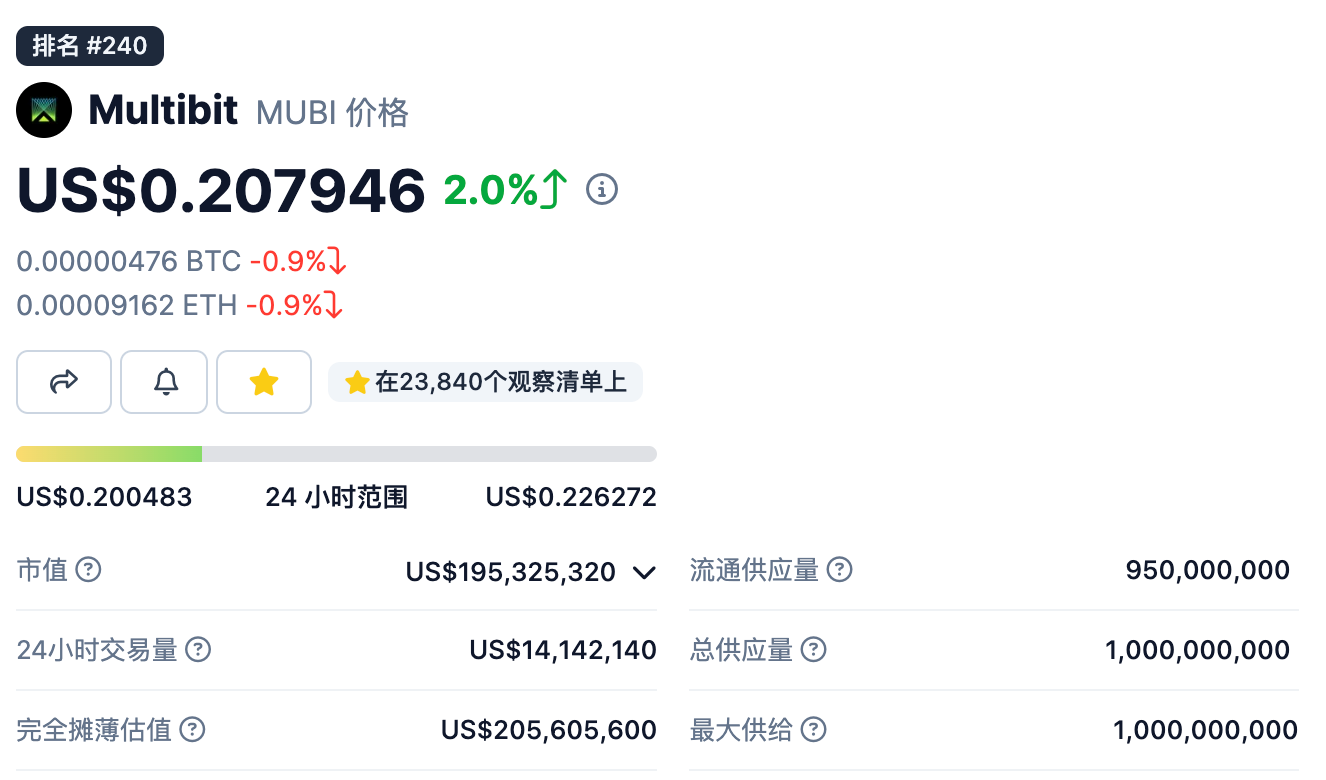1326x780 pixels.
Task: Click the Multibit coin logo
Action: [x=43, y=109]
